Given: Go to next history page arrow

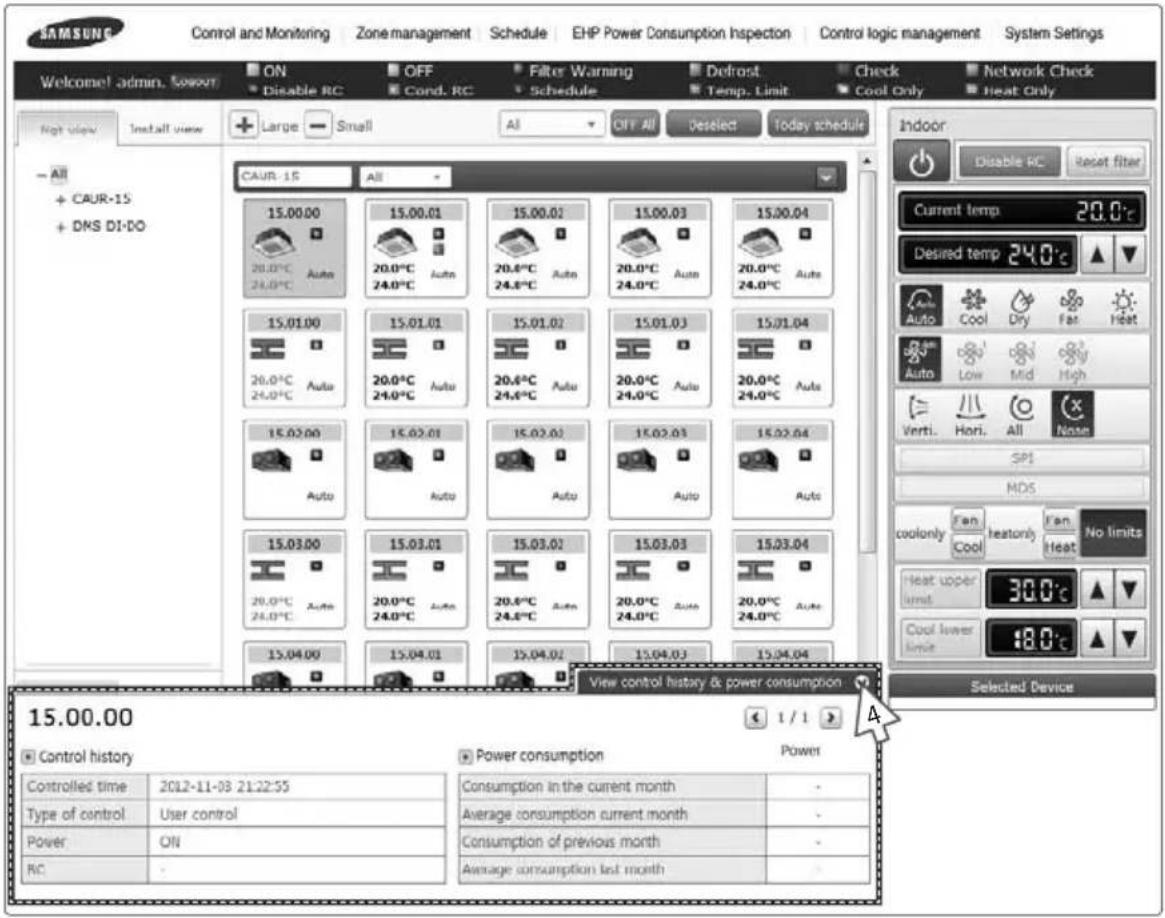Looking at the screenshot, I should (x=831, y=717).
